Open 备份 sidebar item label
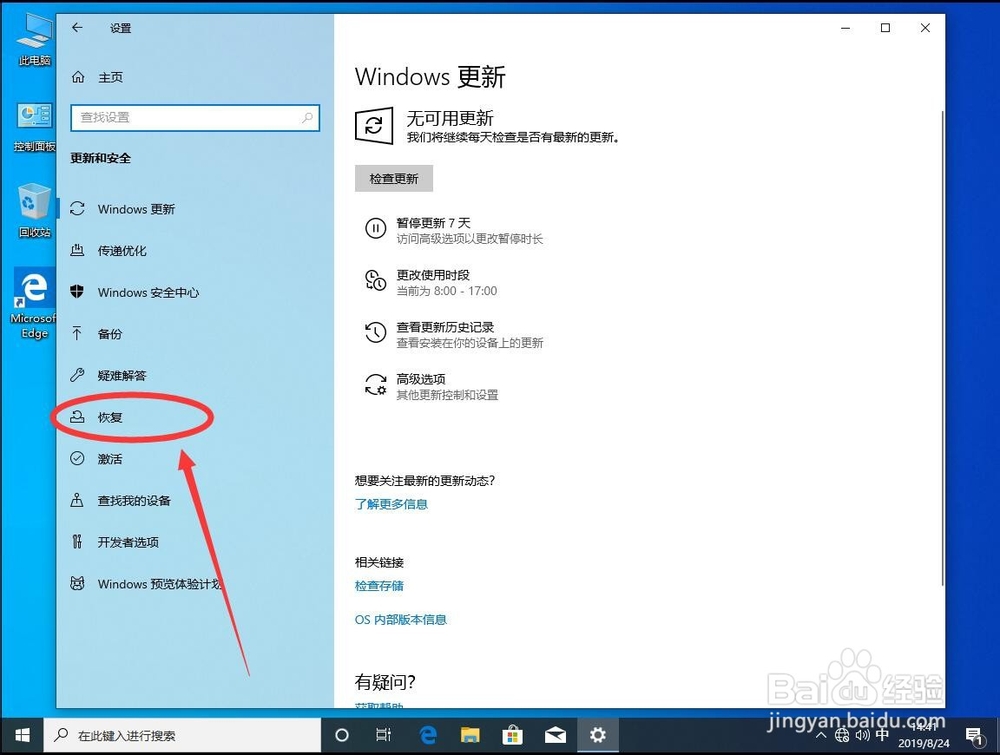 (x=110, y=334)
